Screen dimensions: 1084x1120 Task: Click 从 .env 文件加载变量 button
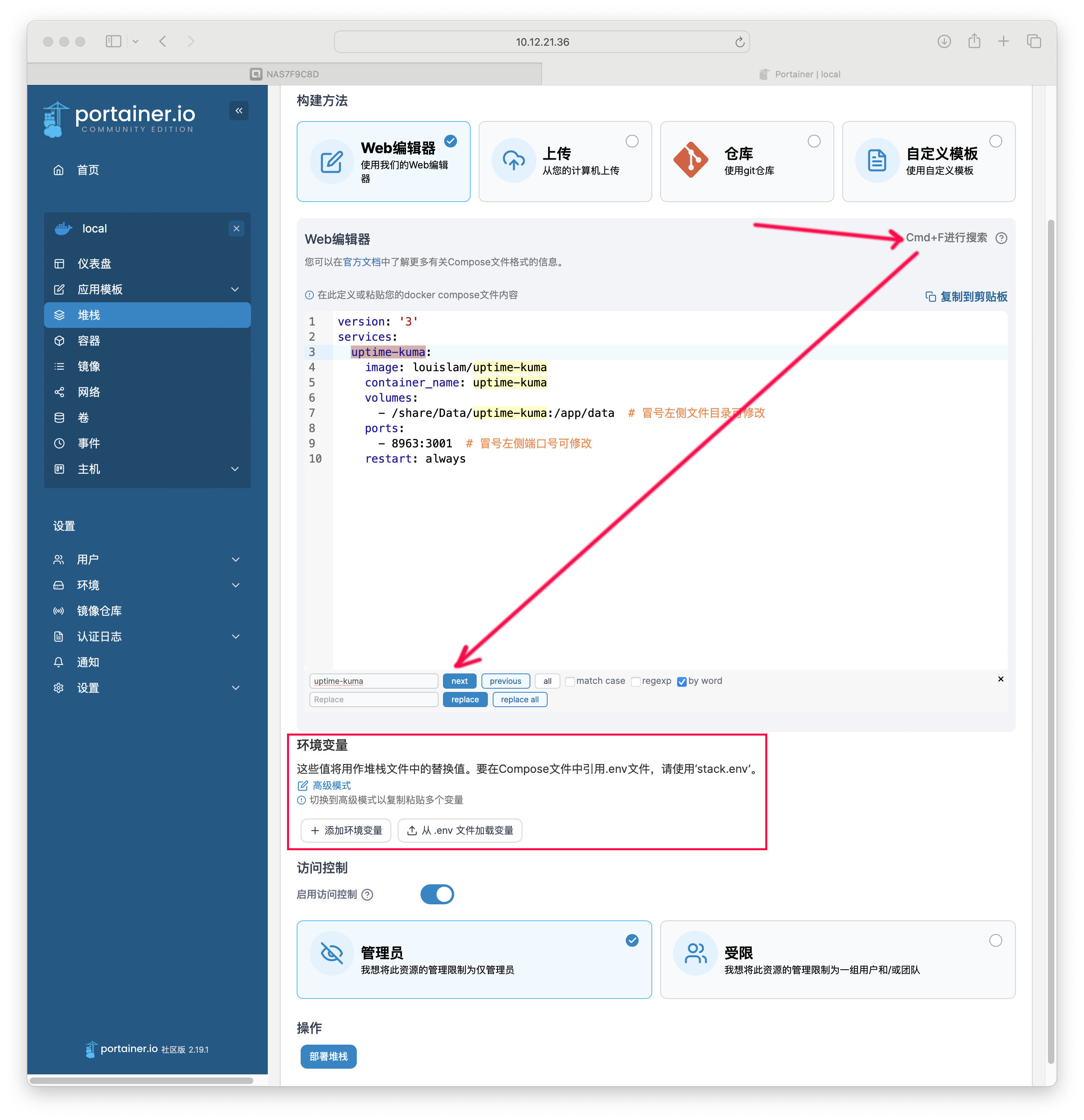[459, 830]
